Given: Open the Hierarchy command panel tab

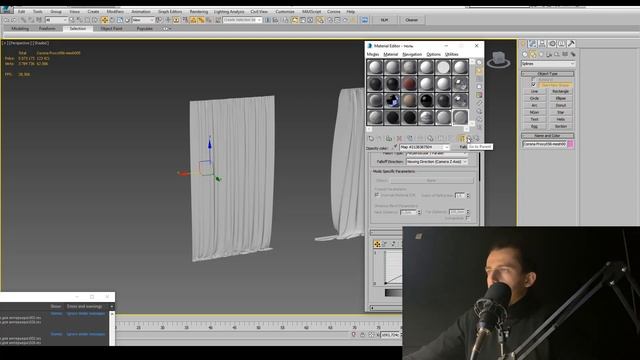Looking at the screenshot, I should tap(542, 44).
